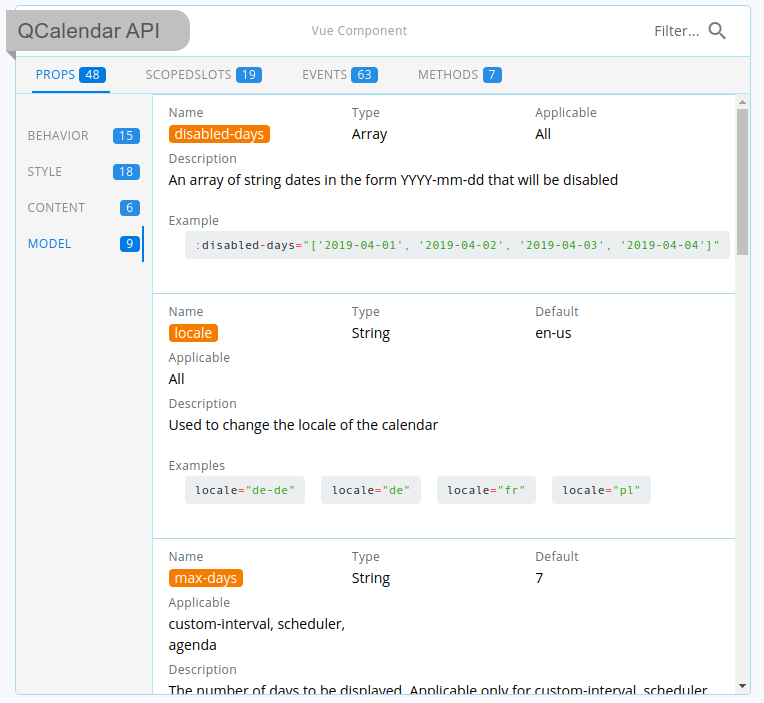Viewport: 764px width, 703px height.
Task: Click the max-days prop name badge
Action: [x=206, y=578]
